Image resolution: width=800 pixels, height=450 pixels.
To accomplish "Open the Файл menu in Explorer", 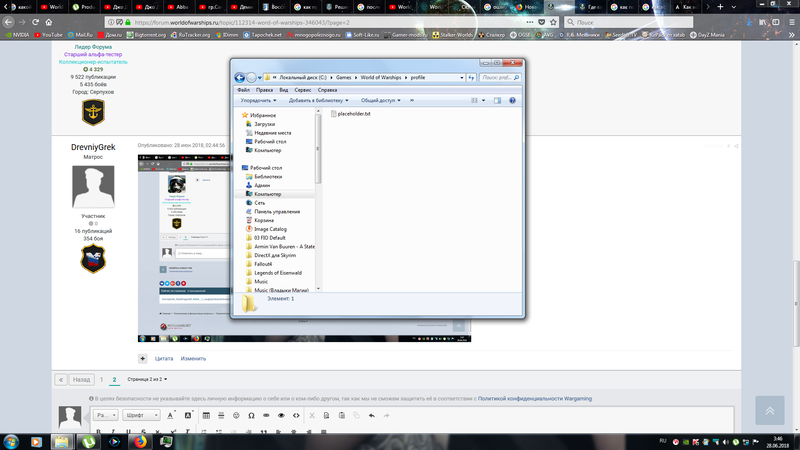I will tap(244, 90).
